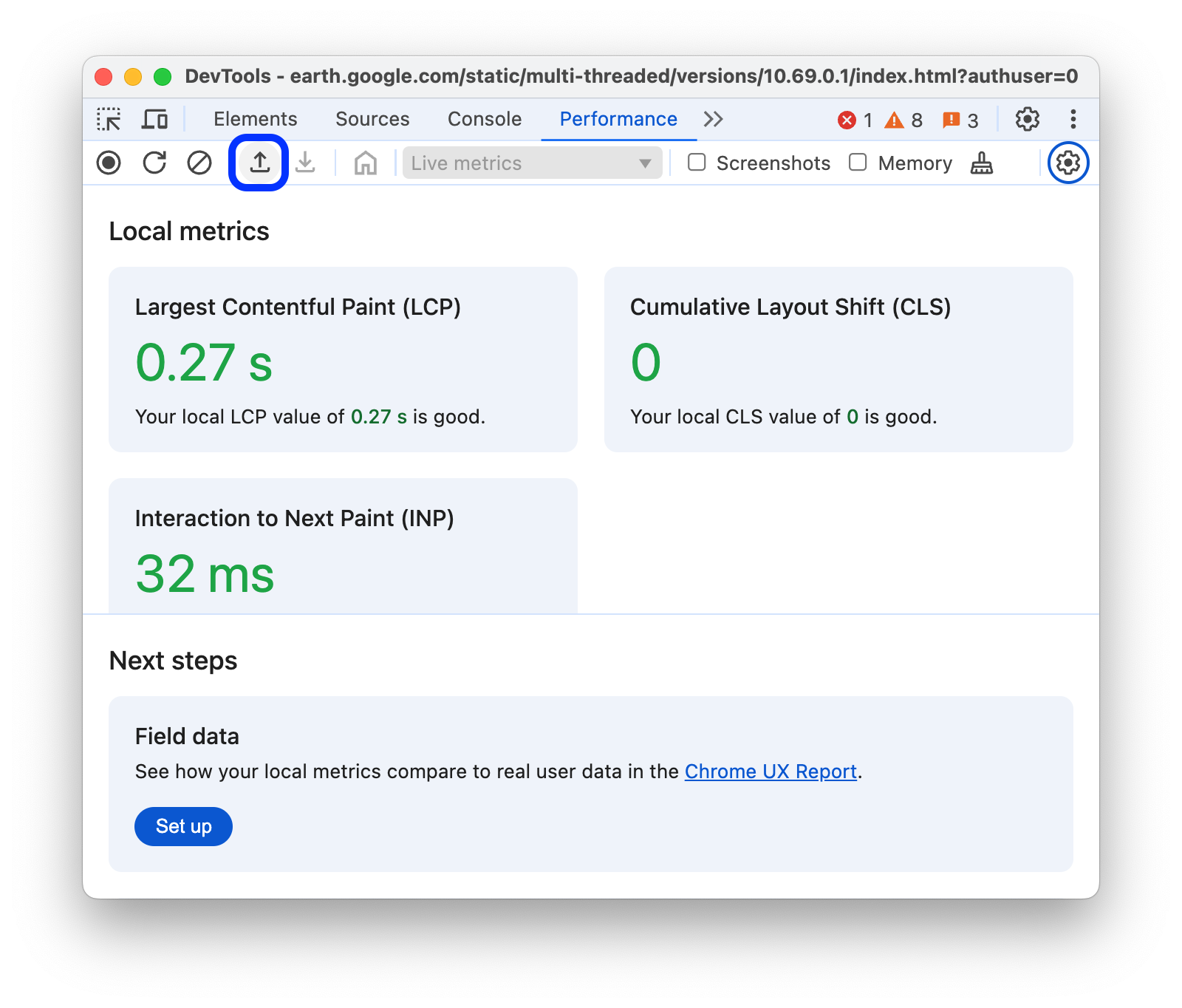Click the Set up button under Field data
Screen dimensions: 1182x1008
182,827
